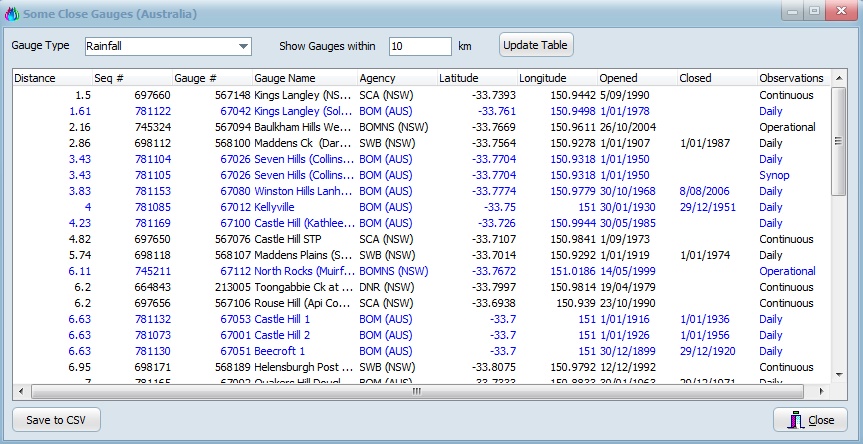Click the Save to CSV button
Screen dimensions: 863x444
point(56,420)
